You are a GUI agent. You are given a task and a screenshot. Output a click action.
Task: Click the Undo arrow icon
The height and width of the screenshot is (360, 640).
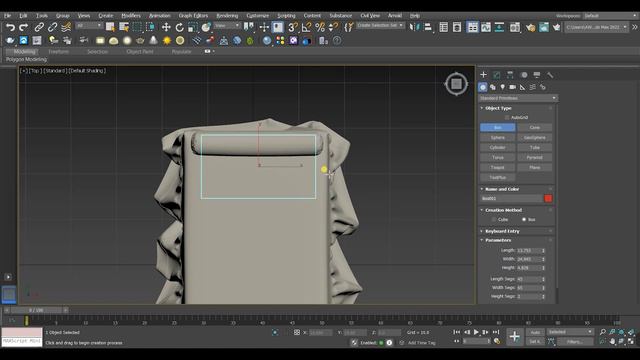pyautogui.click(x=10, y=27)
